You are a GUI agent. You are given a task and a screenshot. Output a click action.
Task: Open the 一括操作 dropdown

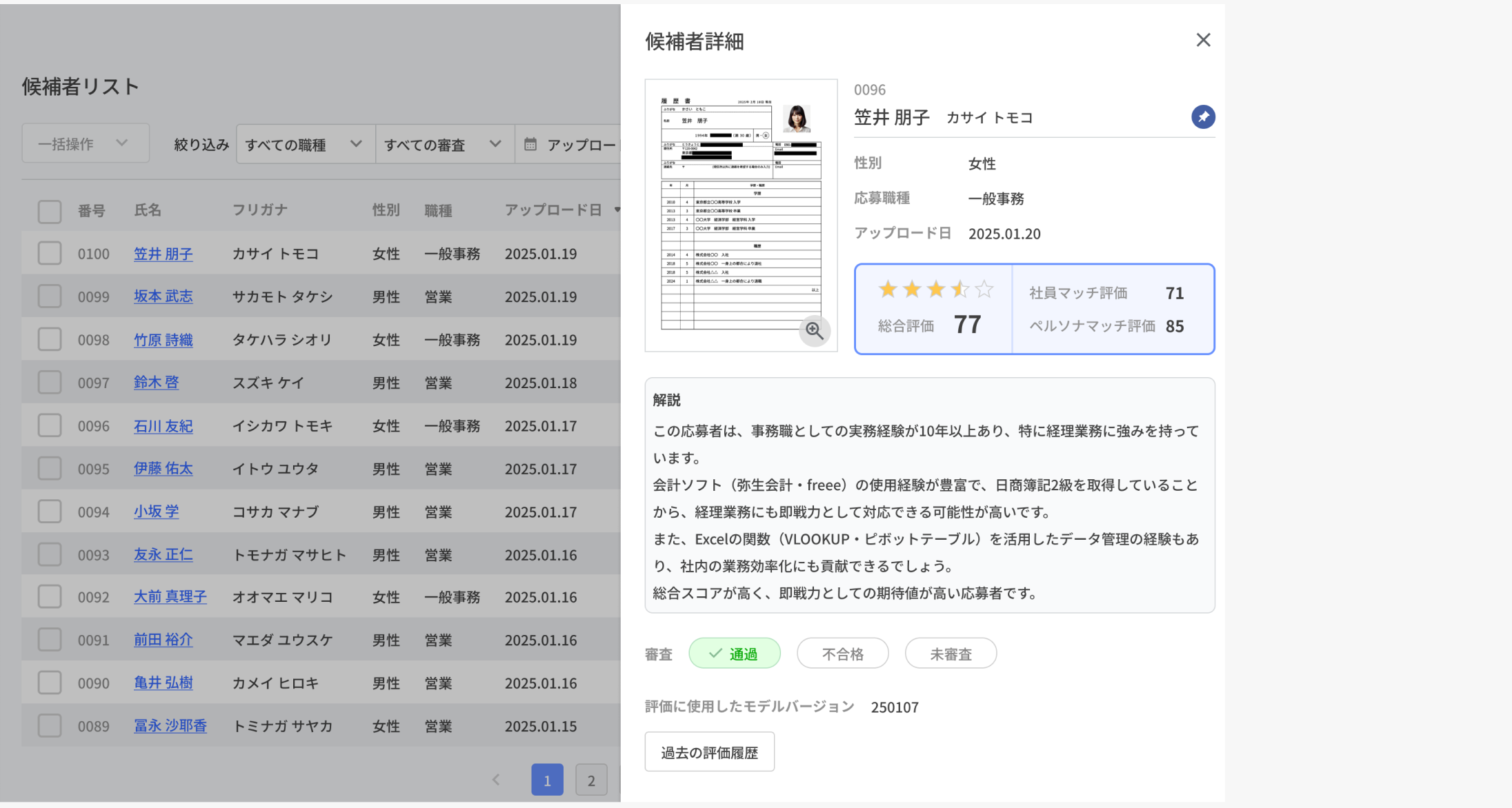pyautogui.click(x=85, y=143)
